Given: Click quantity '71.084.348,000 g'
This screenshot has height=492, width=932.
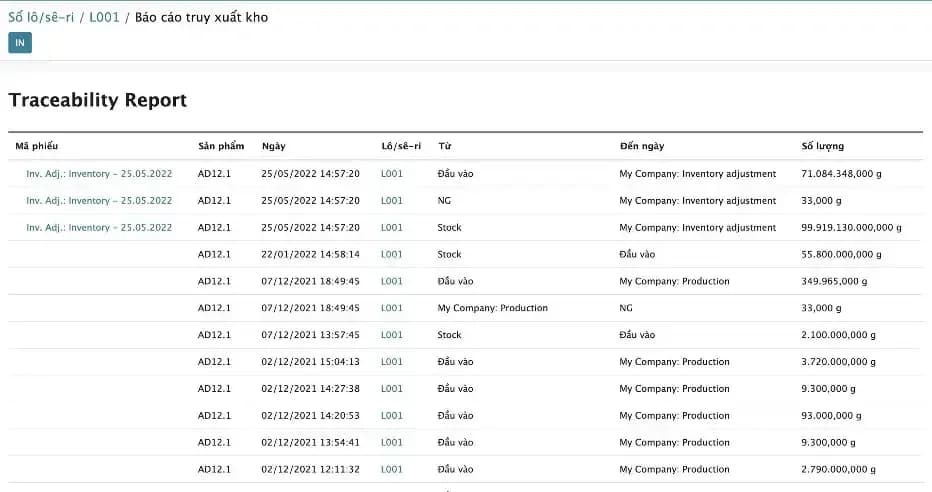Looking at the screenshot, I should pos(841,174).
